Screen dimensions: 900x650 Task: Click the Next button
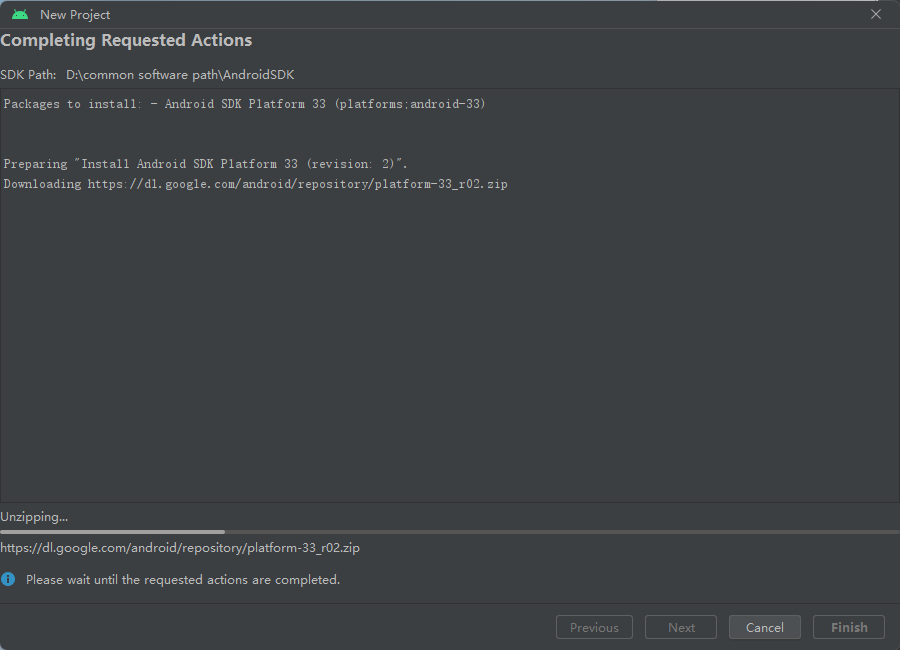[681, 627]
